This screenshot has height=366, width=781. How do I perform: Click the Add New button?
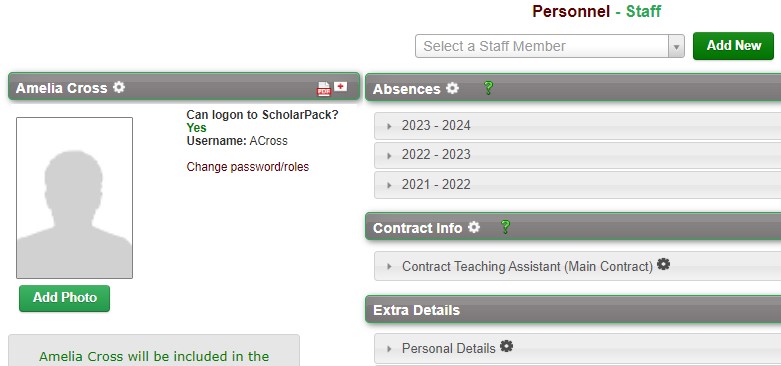(x=733, y=46)
